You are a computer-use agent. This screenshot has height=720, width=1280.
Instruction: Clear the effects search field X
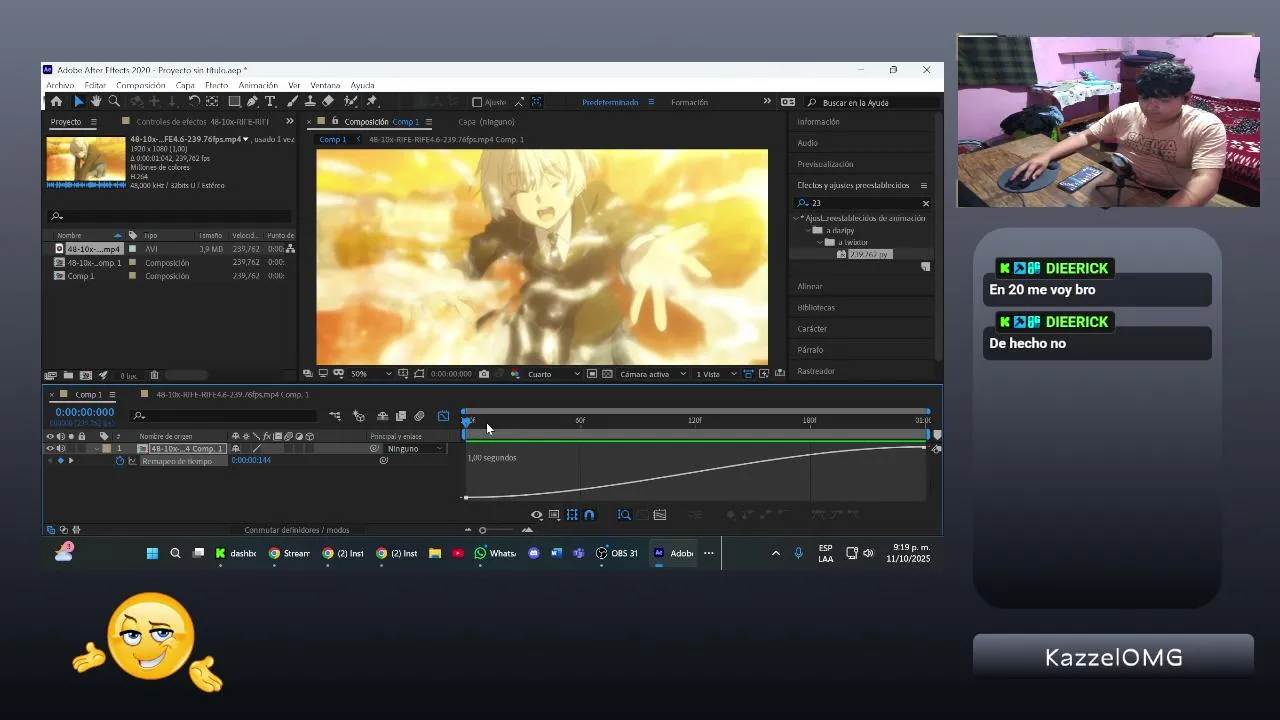pos(925,203)
